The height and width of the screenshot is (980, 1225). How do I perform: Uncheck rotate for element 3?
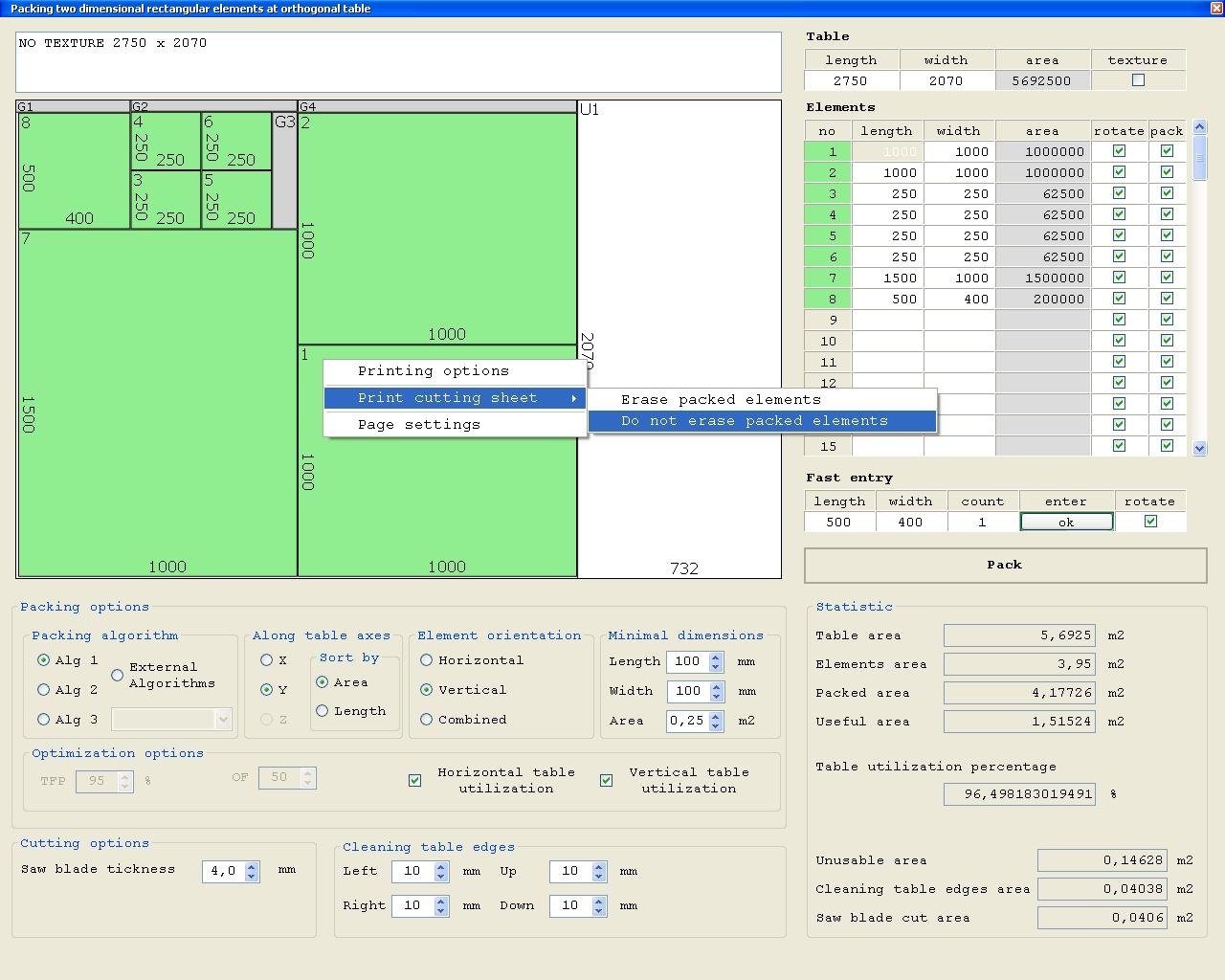[x=1119, y=193]
